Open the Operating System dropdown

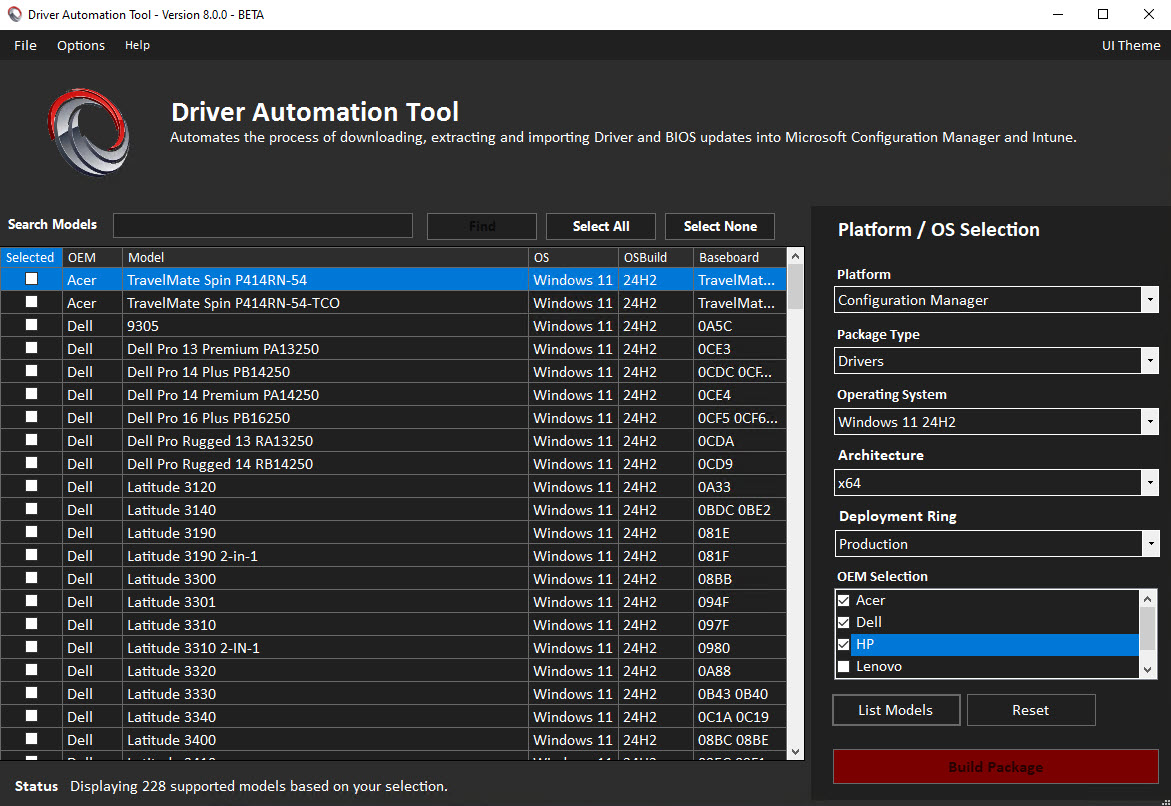(1147, 421)
